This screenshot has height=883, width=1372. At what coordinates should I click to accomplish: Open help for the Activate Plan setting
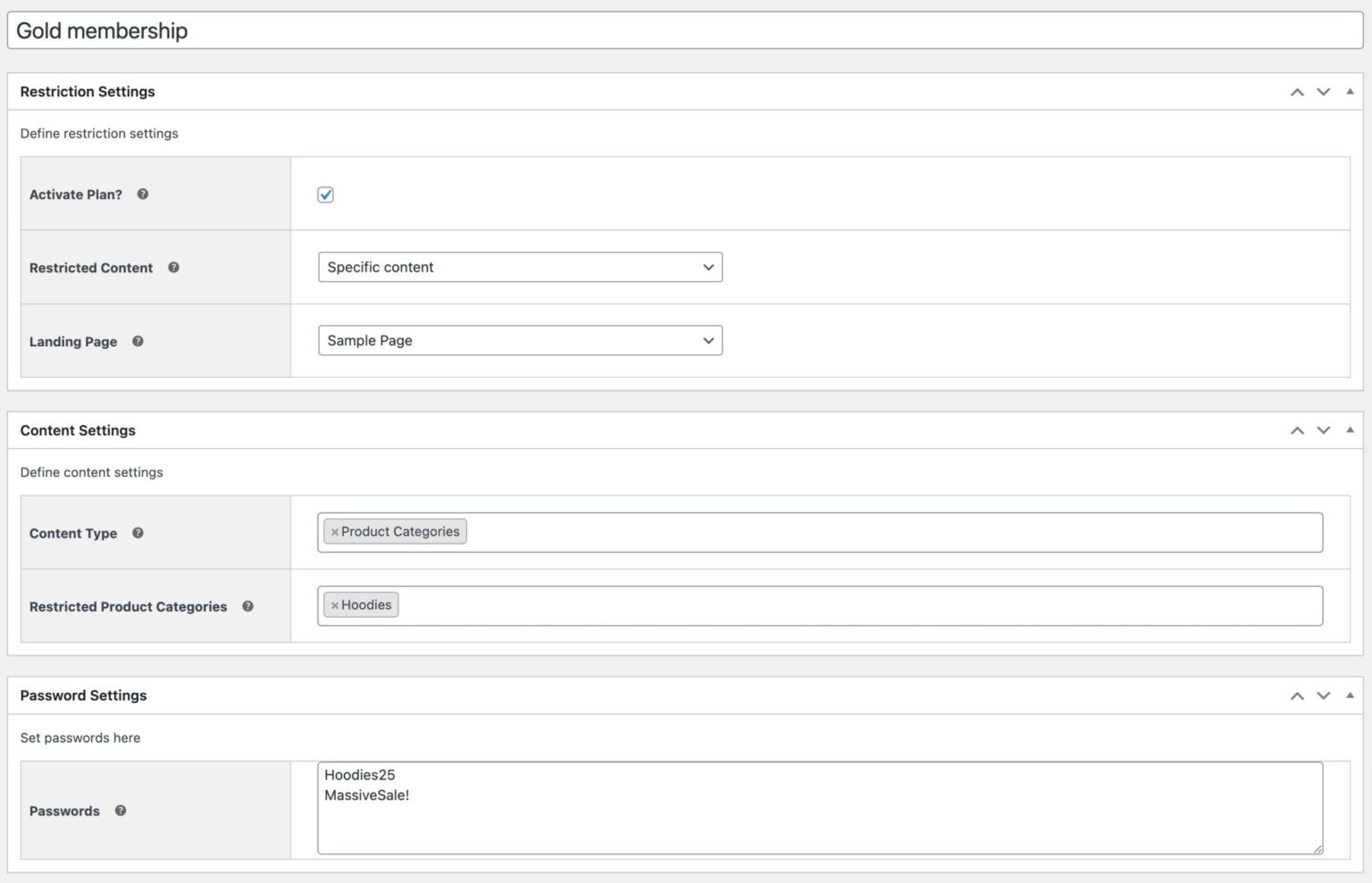tap(142, 194)
